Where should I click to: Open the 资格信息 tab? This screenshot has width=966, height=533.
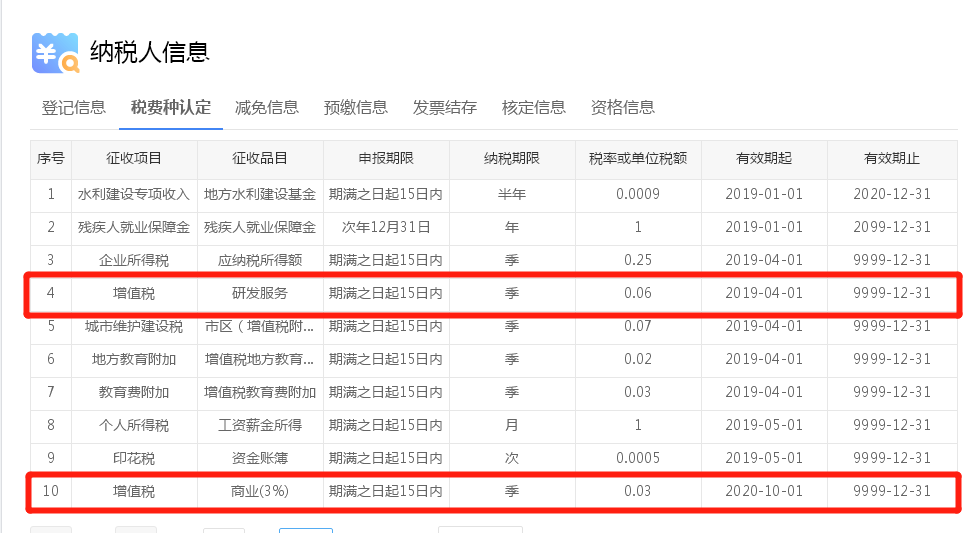tap(623, 108)
